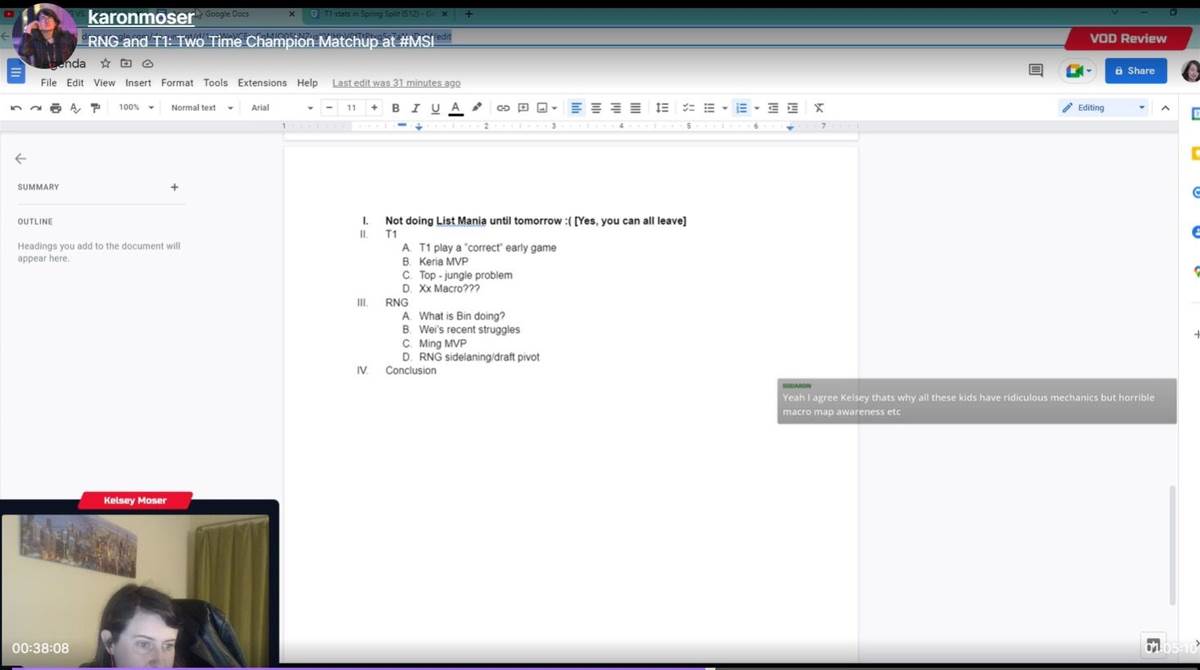Image resolution: width=1200 pixels, height=670 pixels.
Task: Decrease font size with minus button
Action: click(x=329, y=108)
